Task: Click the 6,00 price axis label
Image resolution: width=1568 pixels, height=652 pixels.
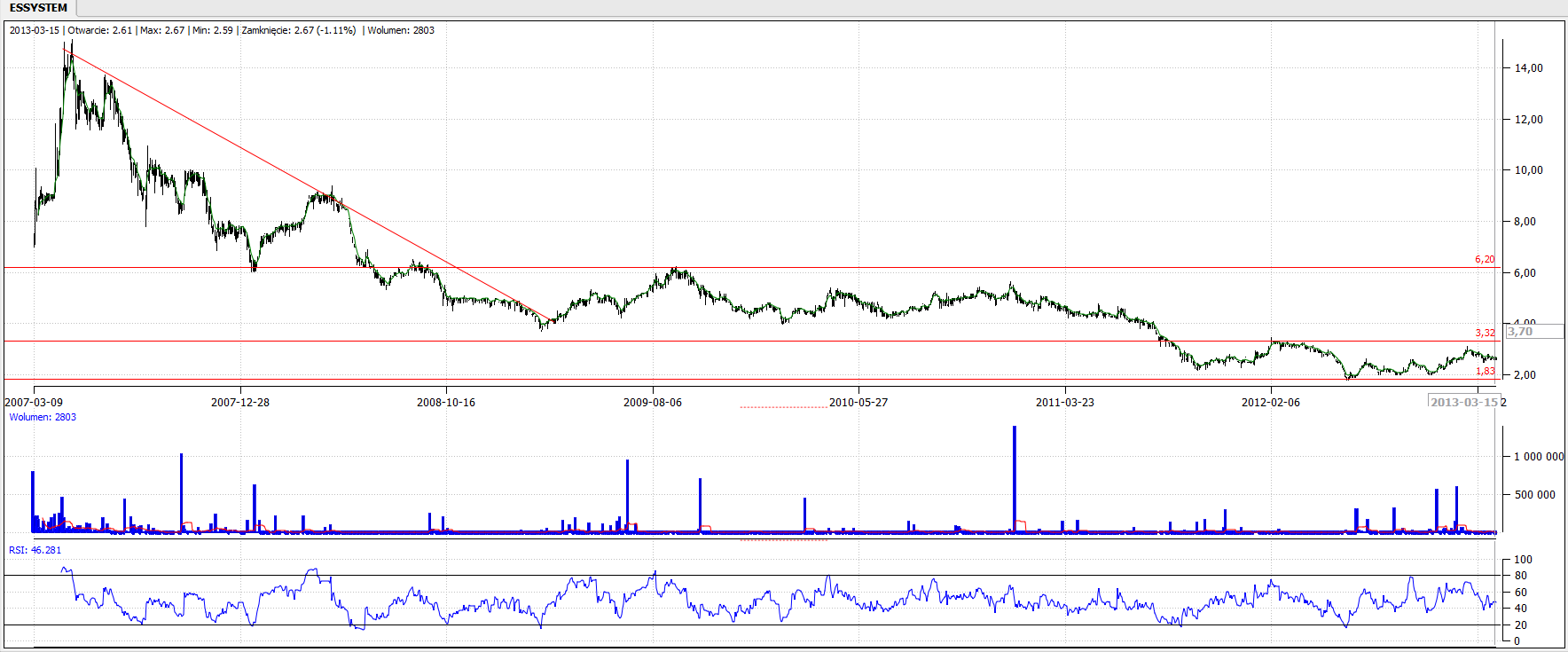Action: [x=1525, y=272]
